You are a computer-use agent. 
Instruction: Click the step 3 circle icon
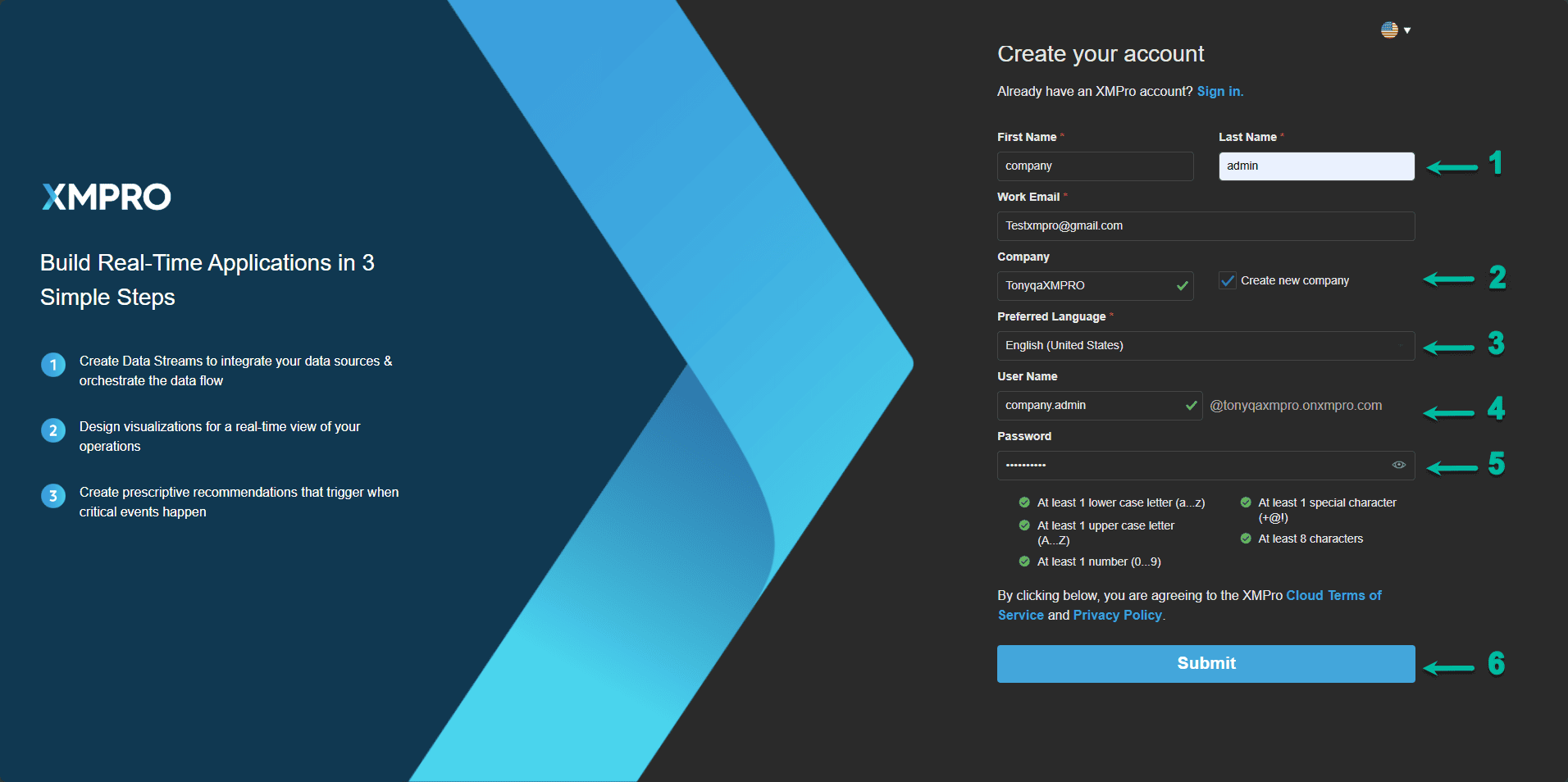click(53, 496)
